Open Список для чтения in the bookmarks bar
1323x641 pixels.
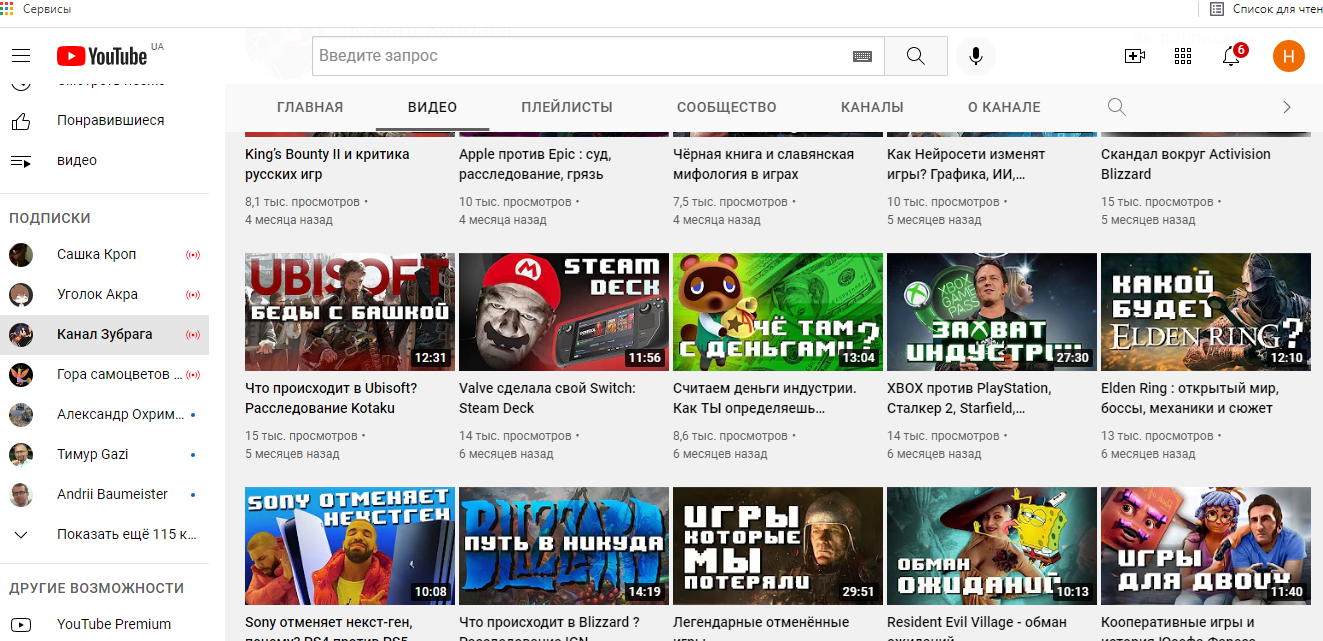(1278, 8)
